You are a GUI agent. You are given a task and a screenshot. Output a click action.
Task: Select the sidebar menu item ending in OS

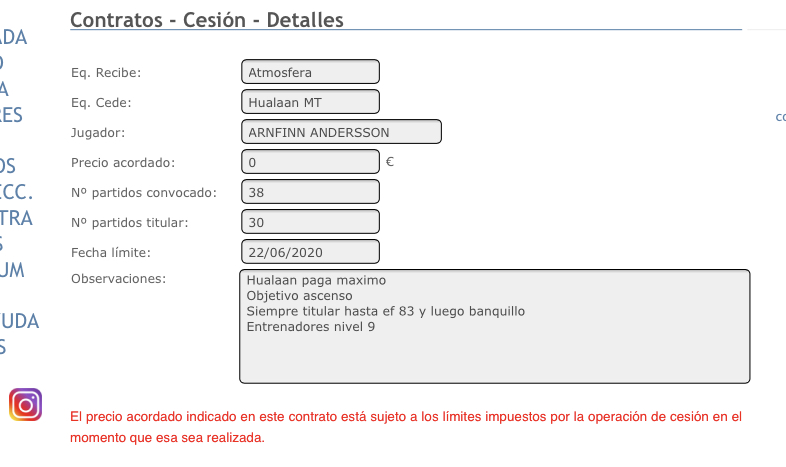tap(8, 166)
